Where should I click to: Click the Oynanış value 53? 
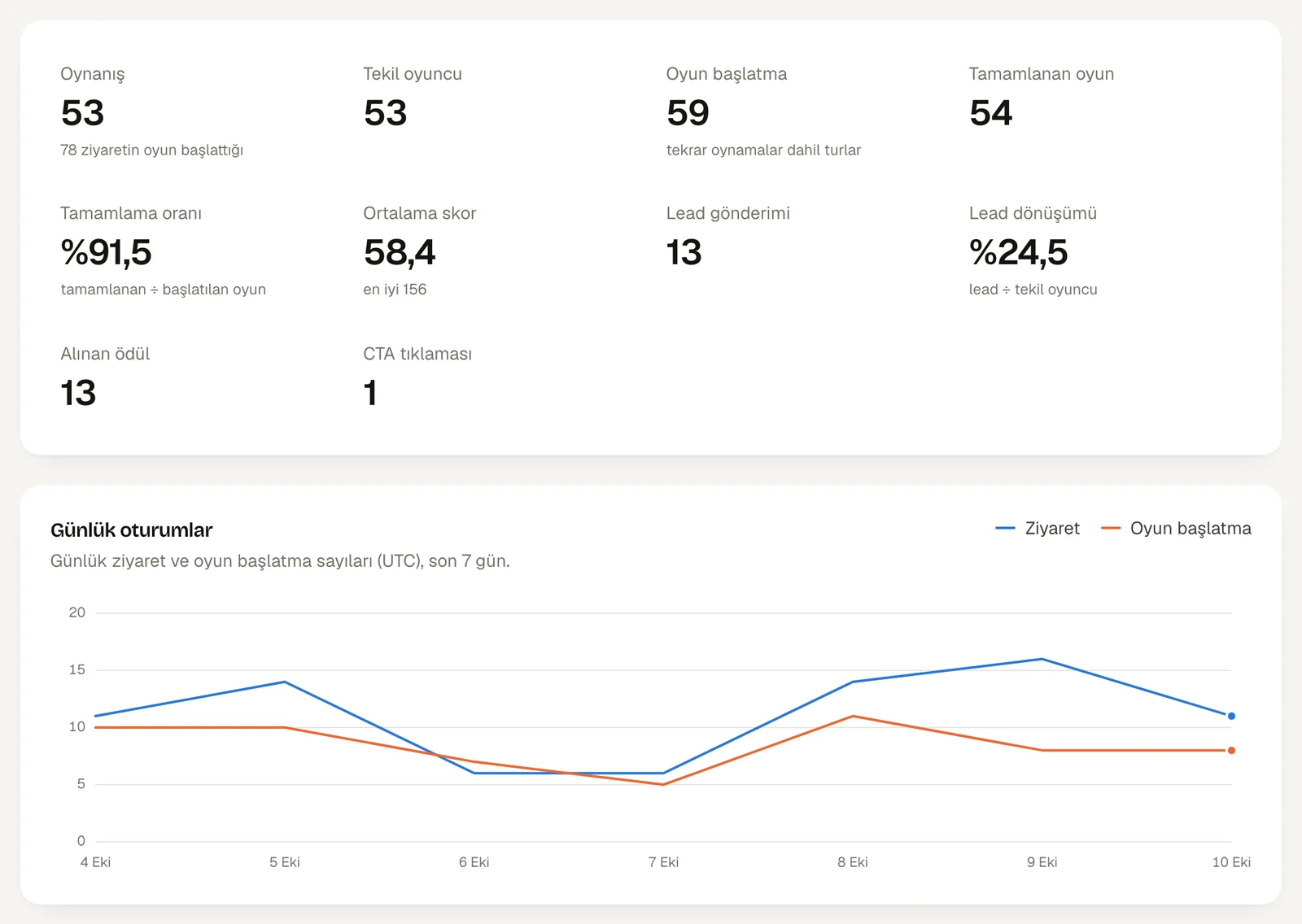tap(82, 113)
